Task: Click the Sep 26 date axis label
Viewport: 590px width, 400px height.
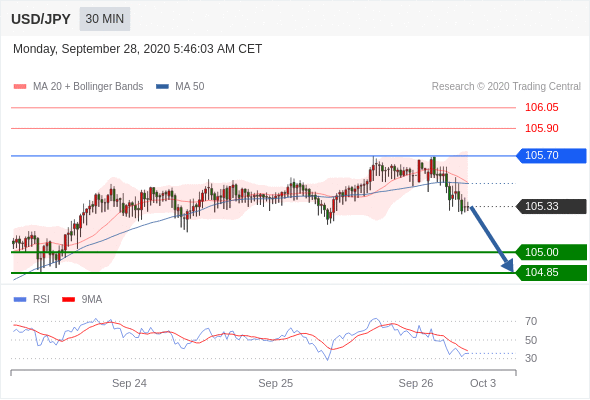Action: click(416, 383)
